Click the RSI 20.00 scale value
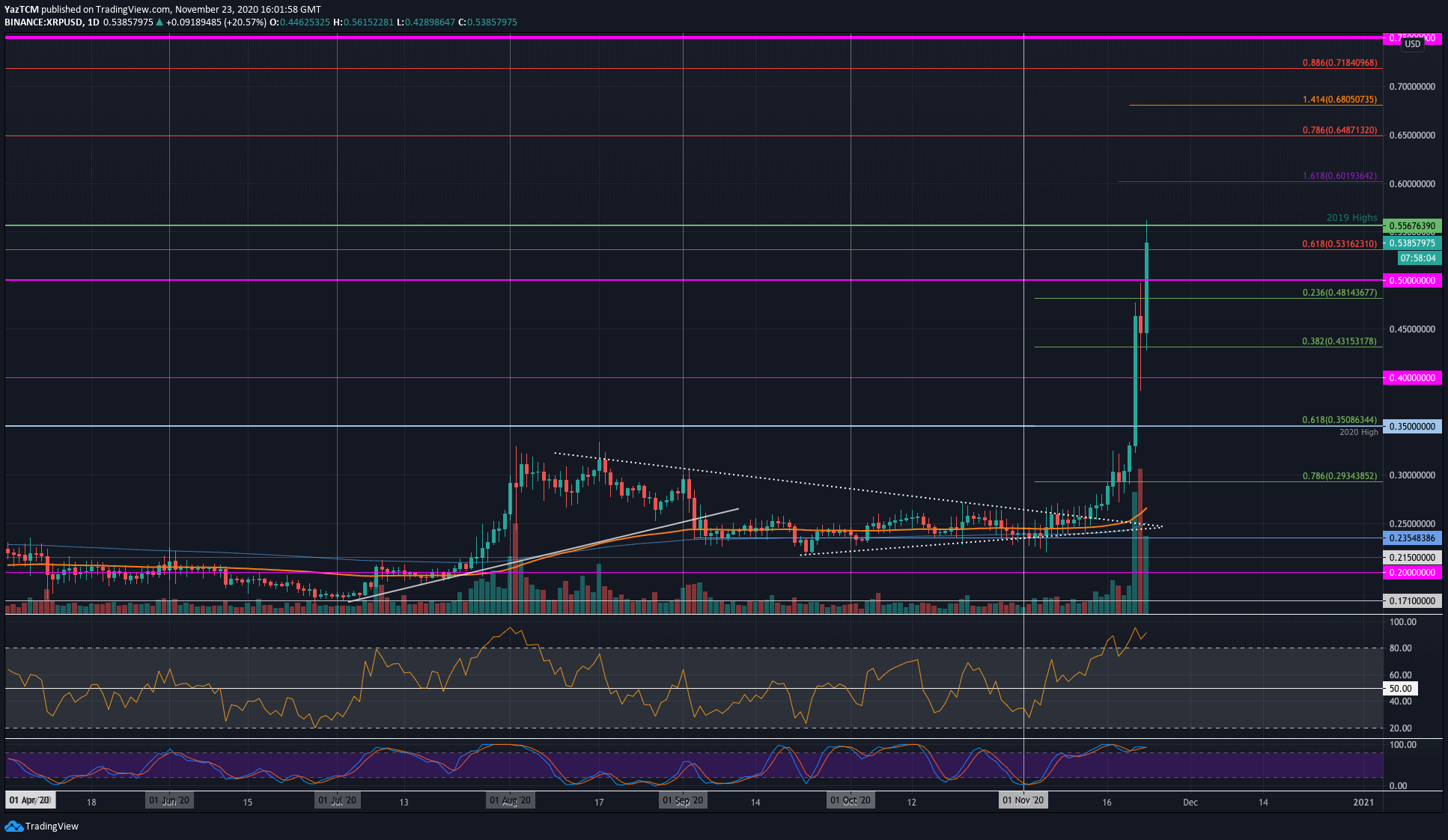The width and height of the screenshot is (1448, 840). [1400, 728]
